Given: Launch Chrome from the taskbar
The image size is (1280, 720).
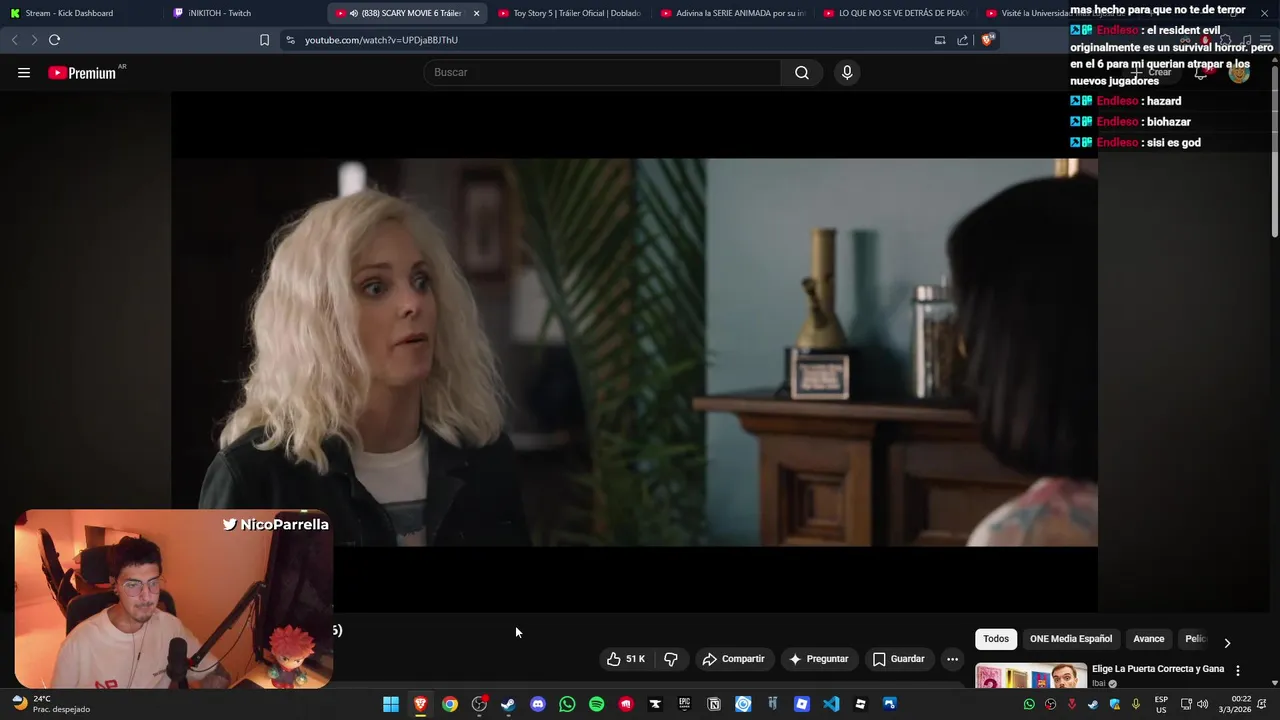Looking at the screenshot, I should [x=450, y=704].
